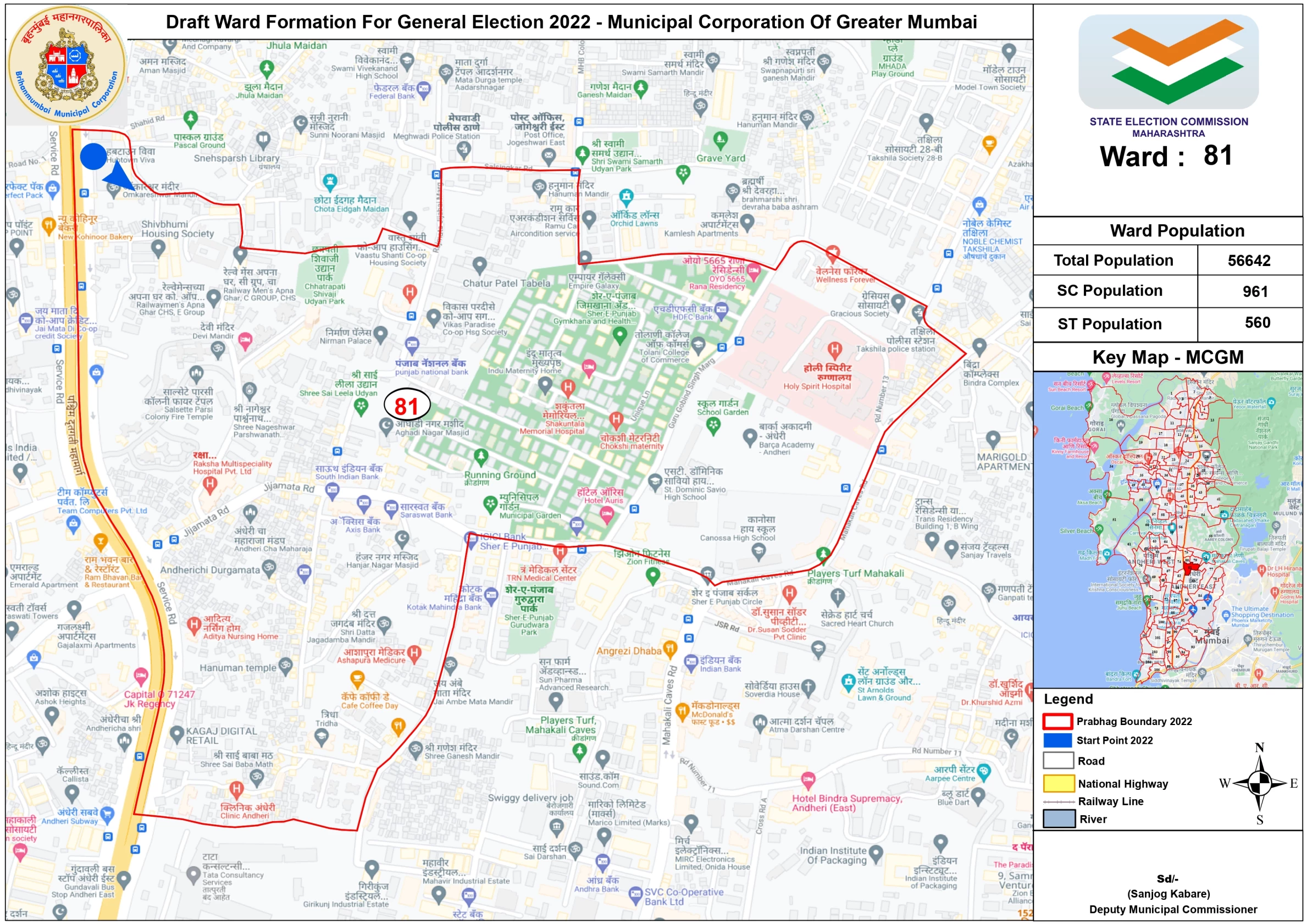Image resolution: width=1307 pixels, height=924 pixels.
Task: Click the Cafe Coffee Day cup icon
Action: (357, 679)
